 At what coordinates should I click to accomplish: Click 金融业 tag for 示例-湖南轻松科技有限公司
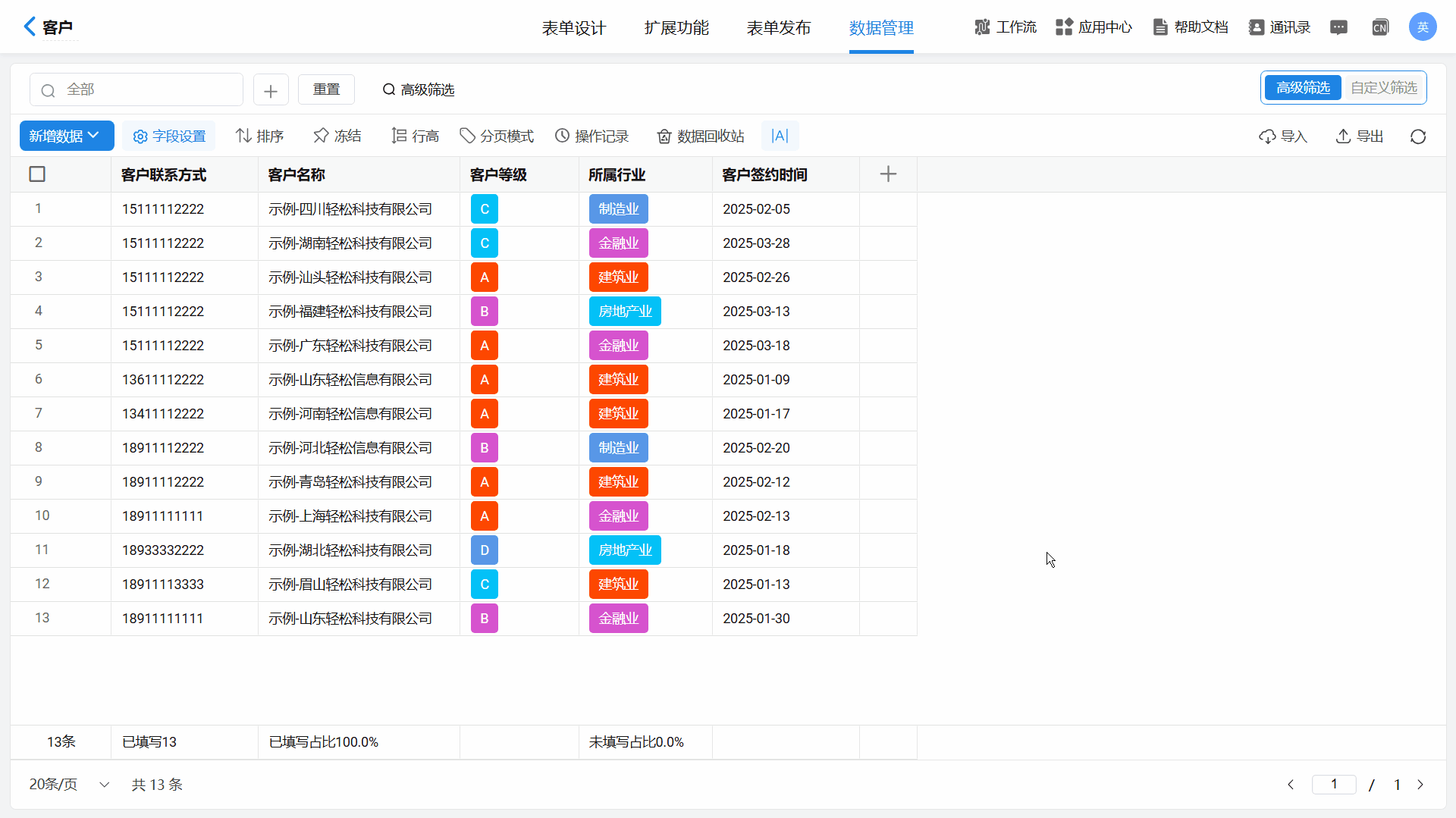coord(619,243)
